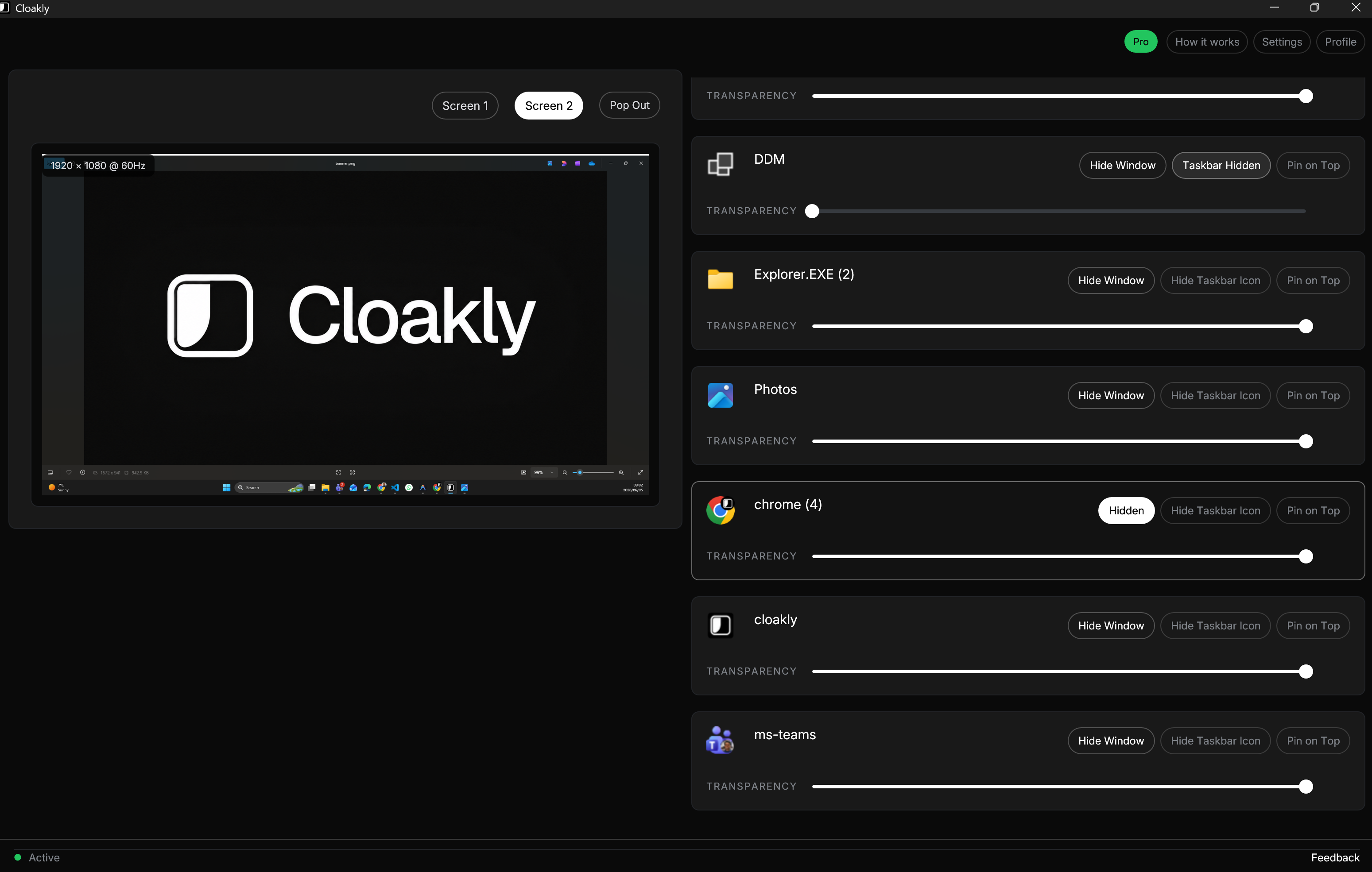Open Settings

pyautogui.click(x=1282, y=42)
